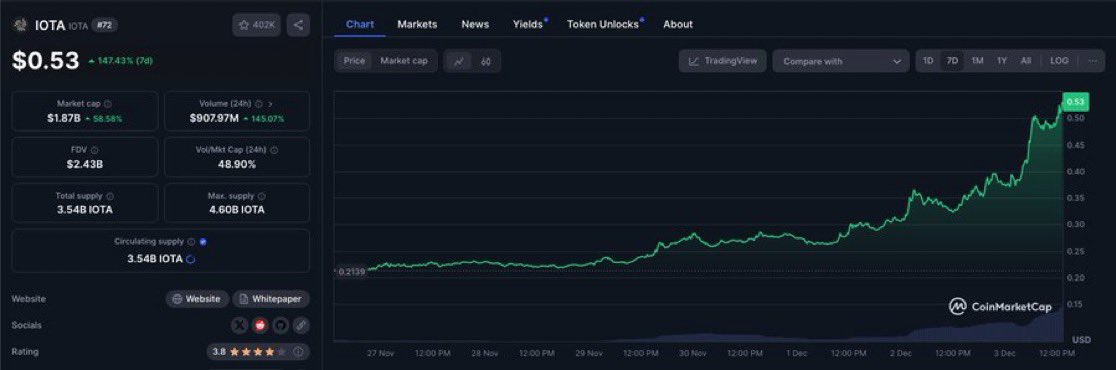Open rating info icon next to stars
1116x370 pixels.
[x=298, y=352]
